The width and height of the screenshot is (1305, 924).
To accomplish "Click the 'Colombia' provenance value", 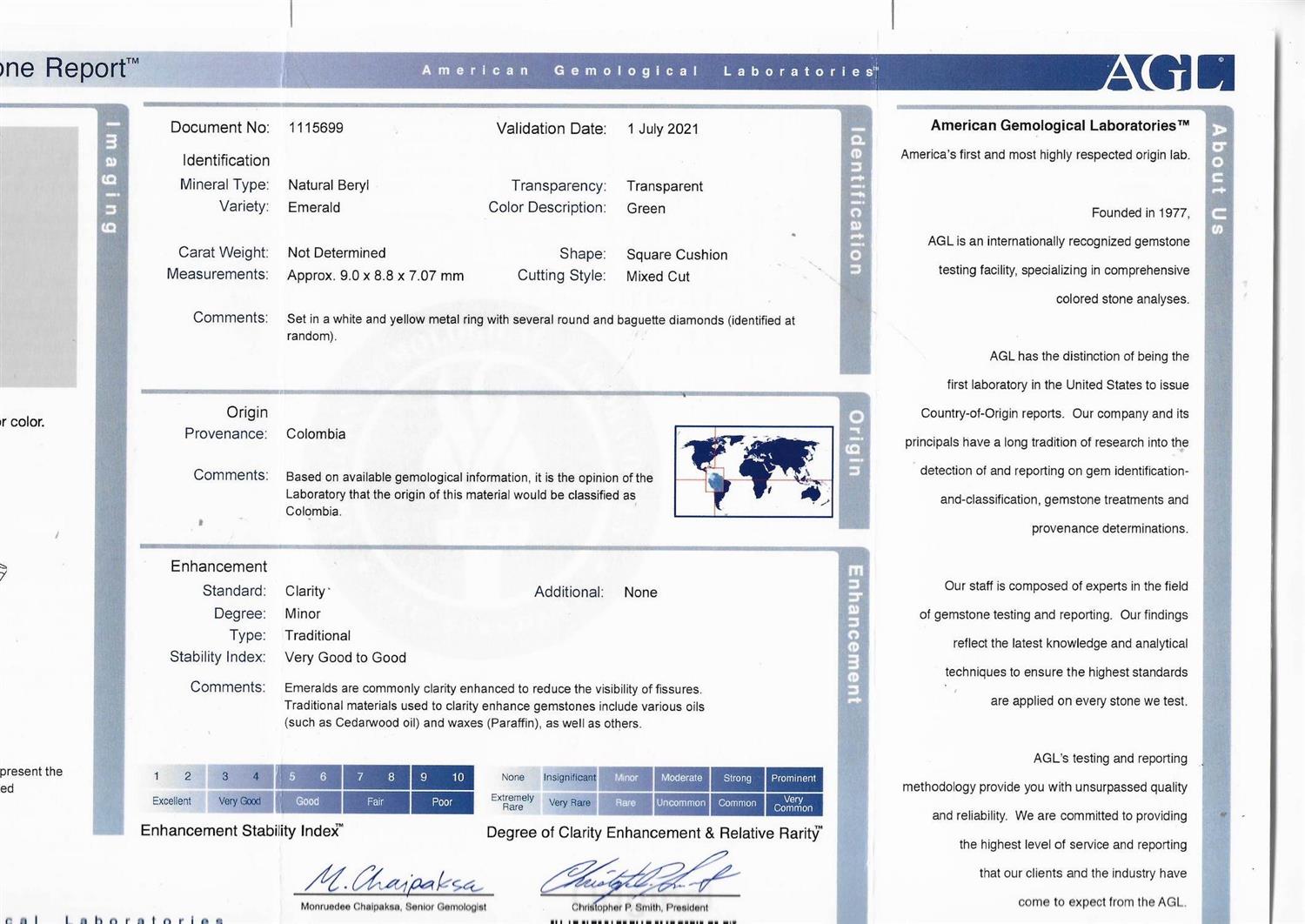I will click(x=316, y=434).
